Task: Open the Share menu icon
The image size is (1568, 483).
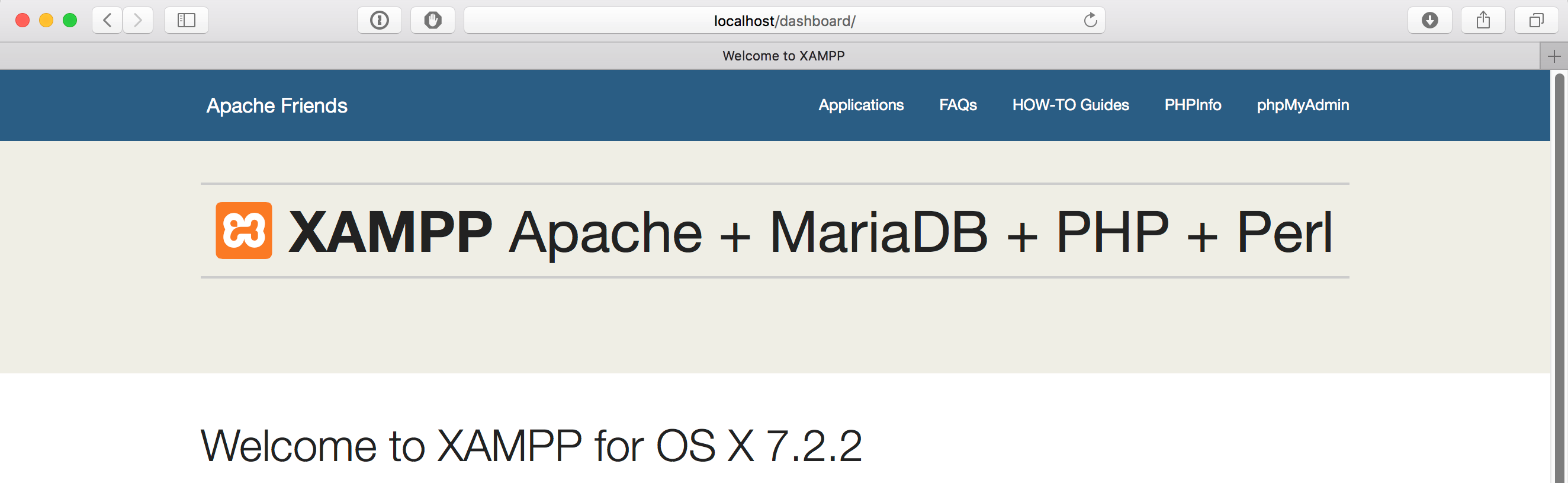Action: coord(1483,21)
